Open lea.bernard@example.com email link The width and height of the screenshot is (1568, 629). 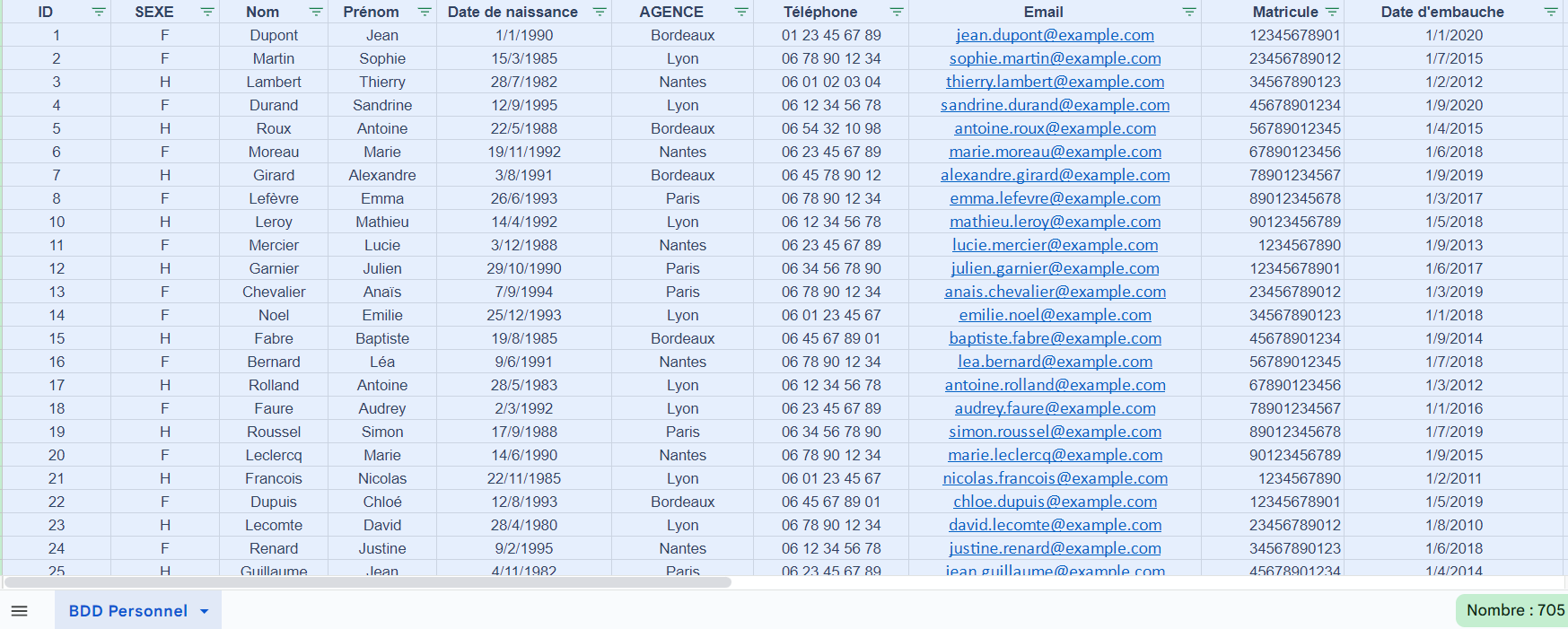(1055, 362)
